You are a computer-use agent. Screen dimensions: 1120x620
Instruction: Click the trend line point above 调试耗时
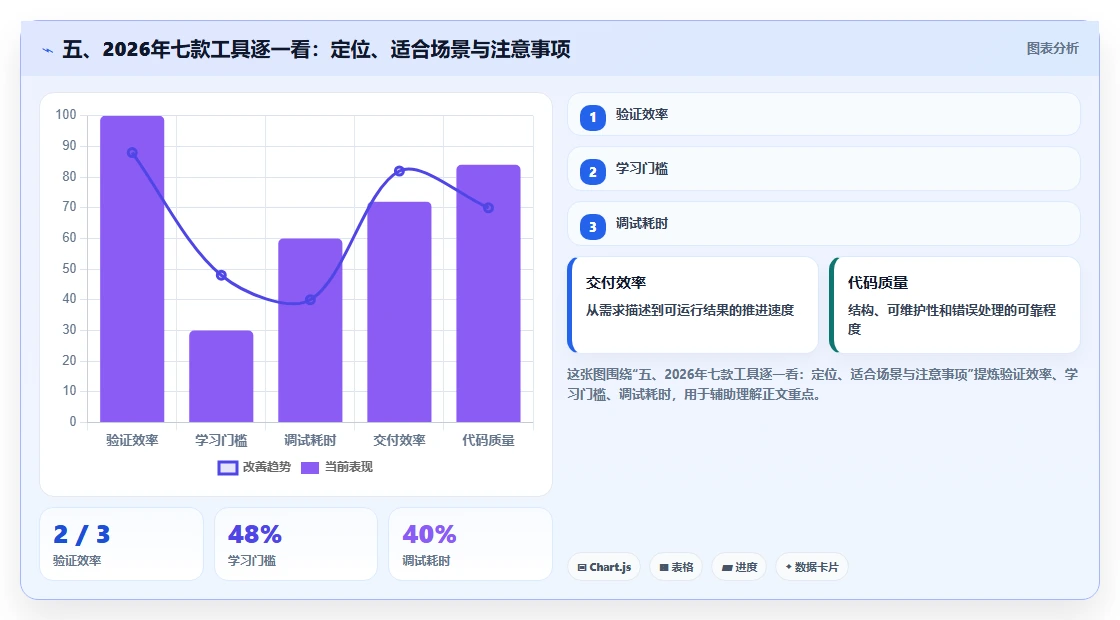[x=310, y=300]
